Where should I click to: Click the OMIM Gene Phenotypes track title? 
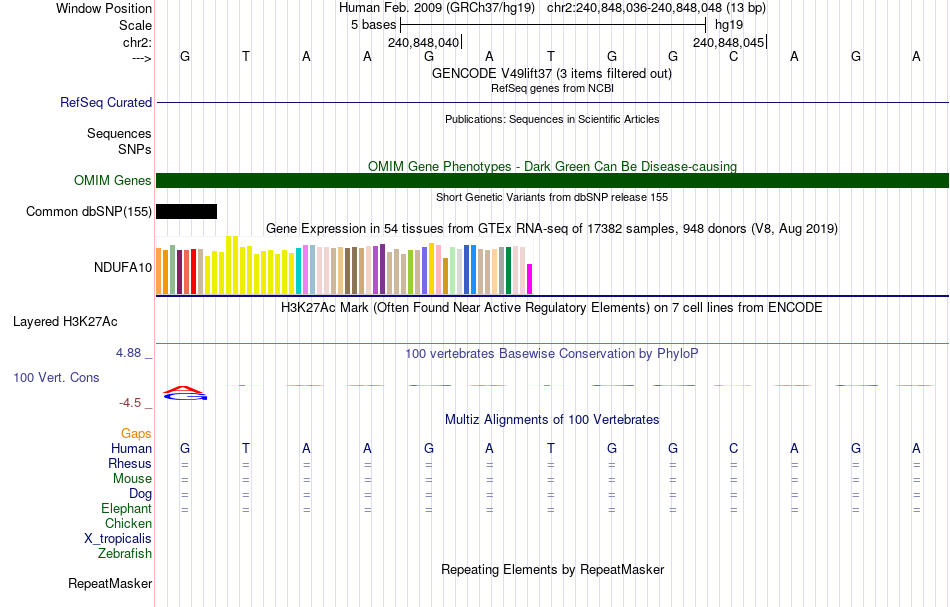click(553, 166)
